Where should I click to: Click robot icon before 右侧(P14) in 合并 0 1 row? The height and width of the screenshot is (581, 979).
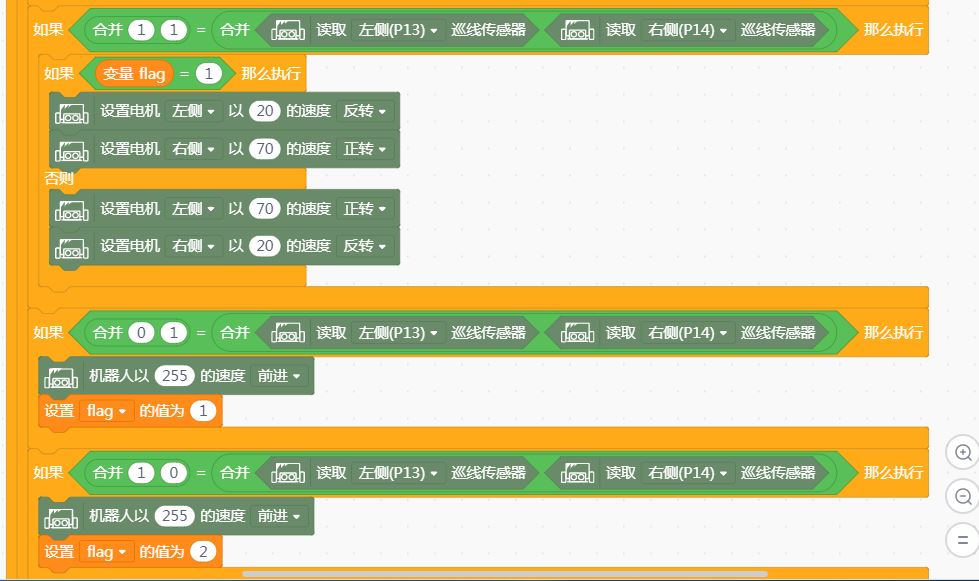[578, 332]
